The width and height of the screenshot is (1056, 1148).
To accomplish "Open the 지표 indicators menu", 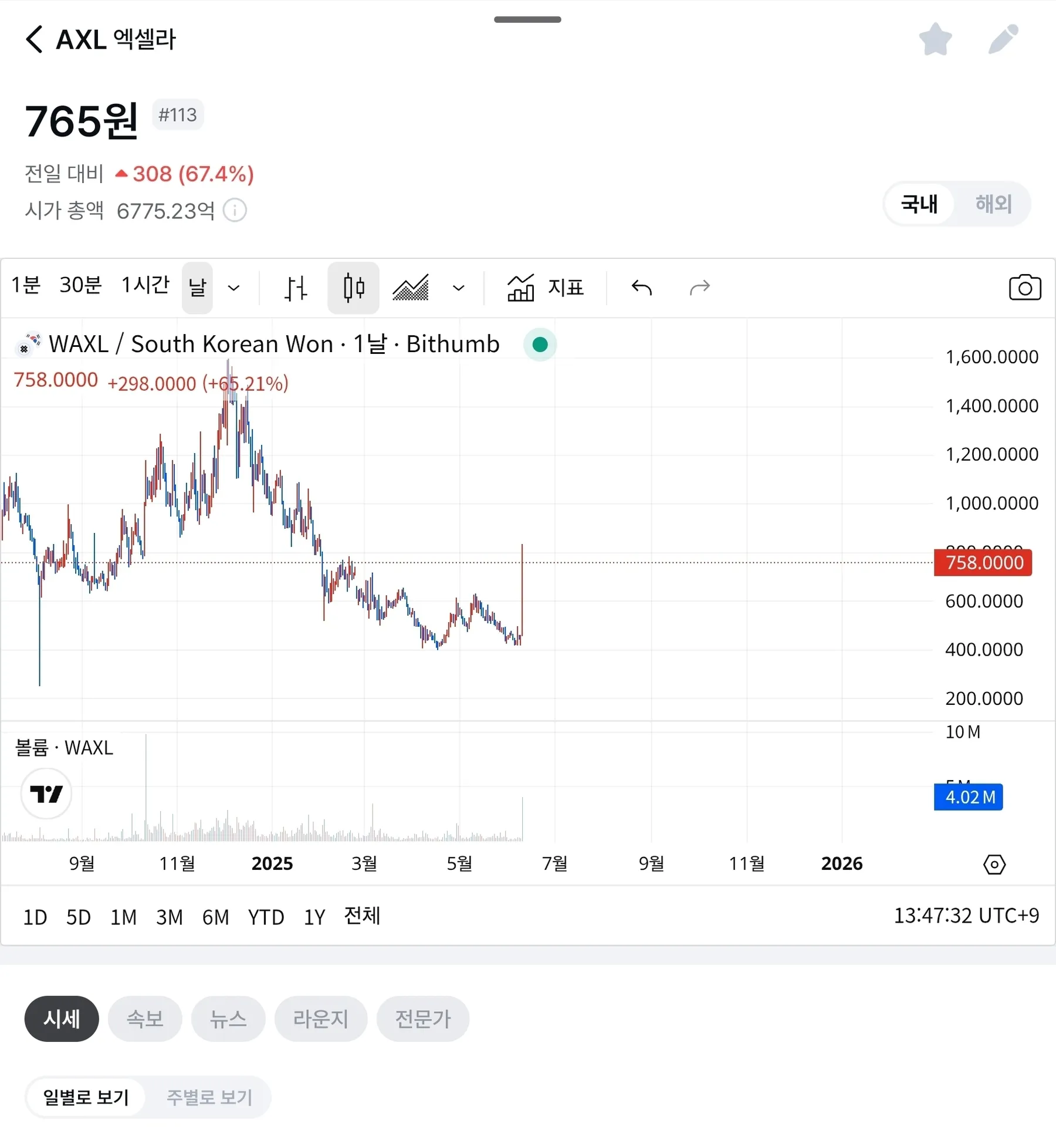I will 546,288.
